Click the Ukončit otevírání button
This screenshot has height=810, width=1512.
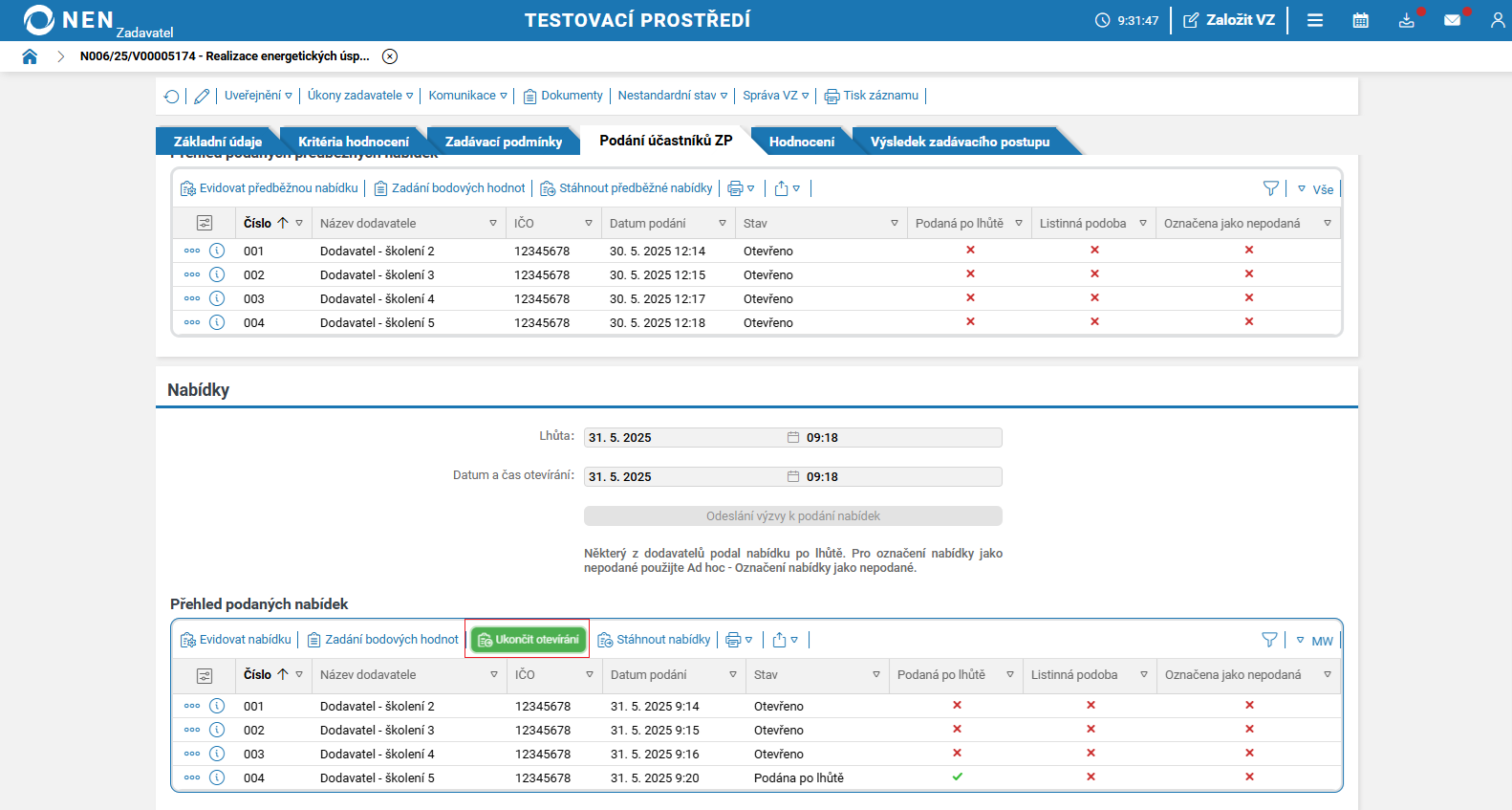coord(528,640)
